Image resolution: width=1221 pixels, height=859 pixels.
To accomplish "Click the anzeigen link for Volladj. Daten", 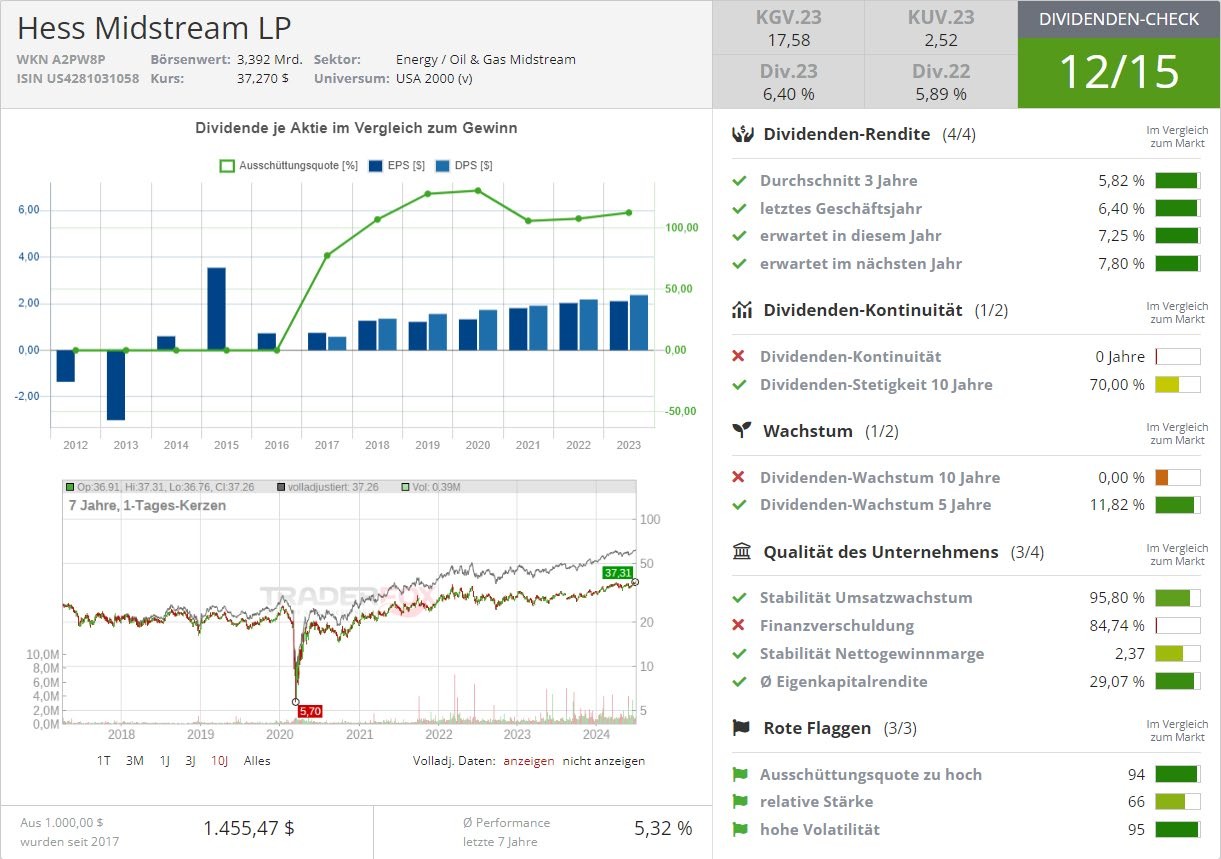I will [529, 761].
